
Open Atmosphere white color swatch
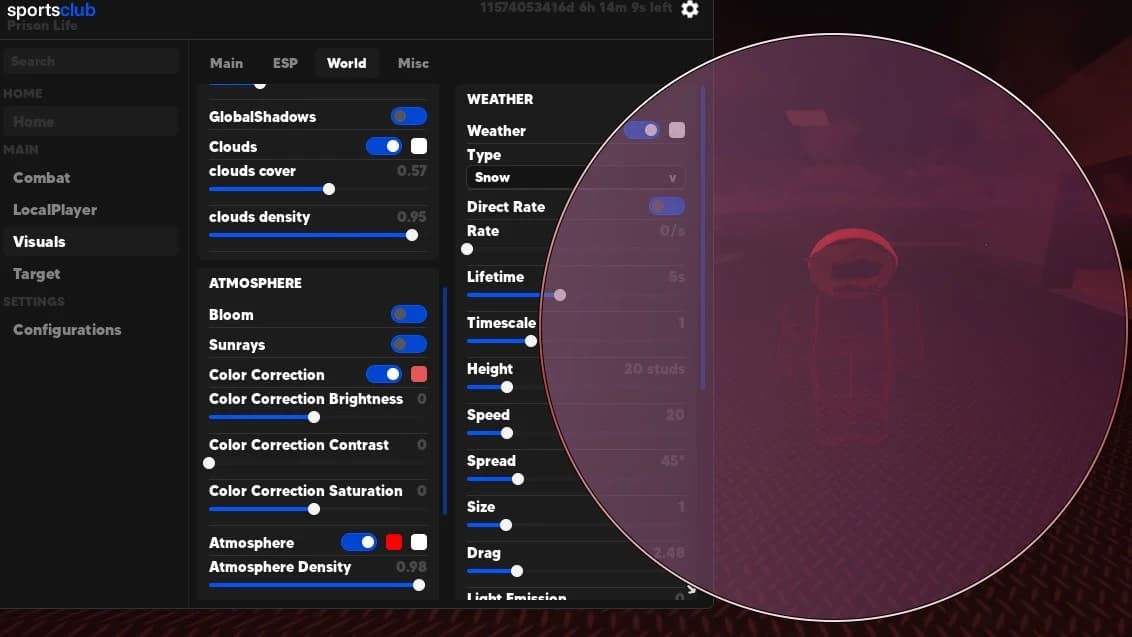tap(419, 542)
